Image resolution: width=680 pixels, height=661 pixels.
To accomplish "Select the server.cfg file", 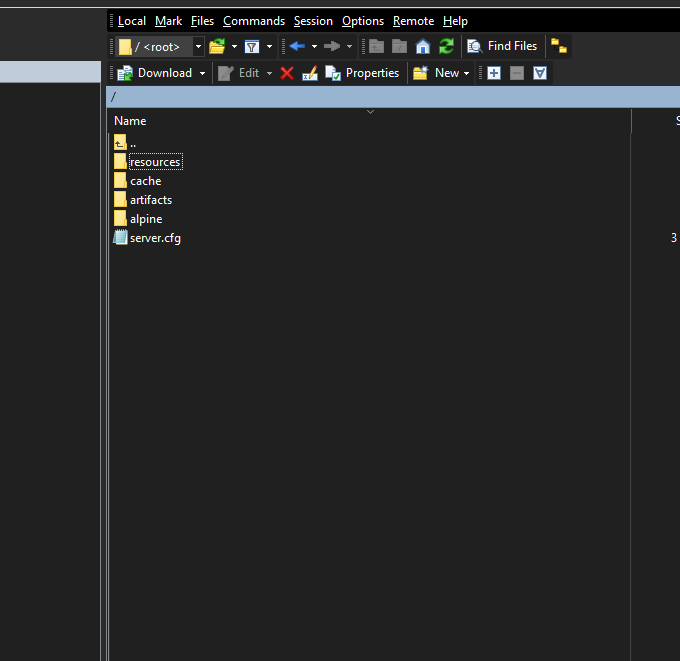I will click(x=155, y=238).
